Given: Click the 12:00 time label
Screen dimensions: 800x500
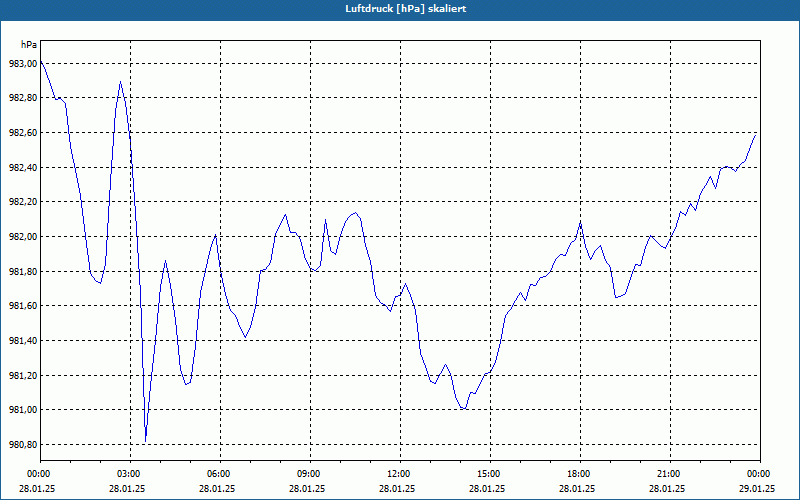Looking at the screenshot, I should (x=397, y=474).
